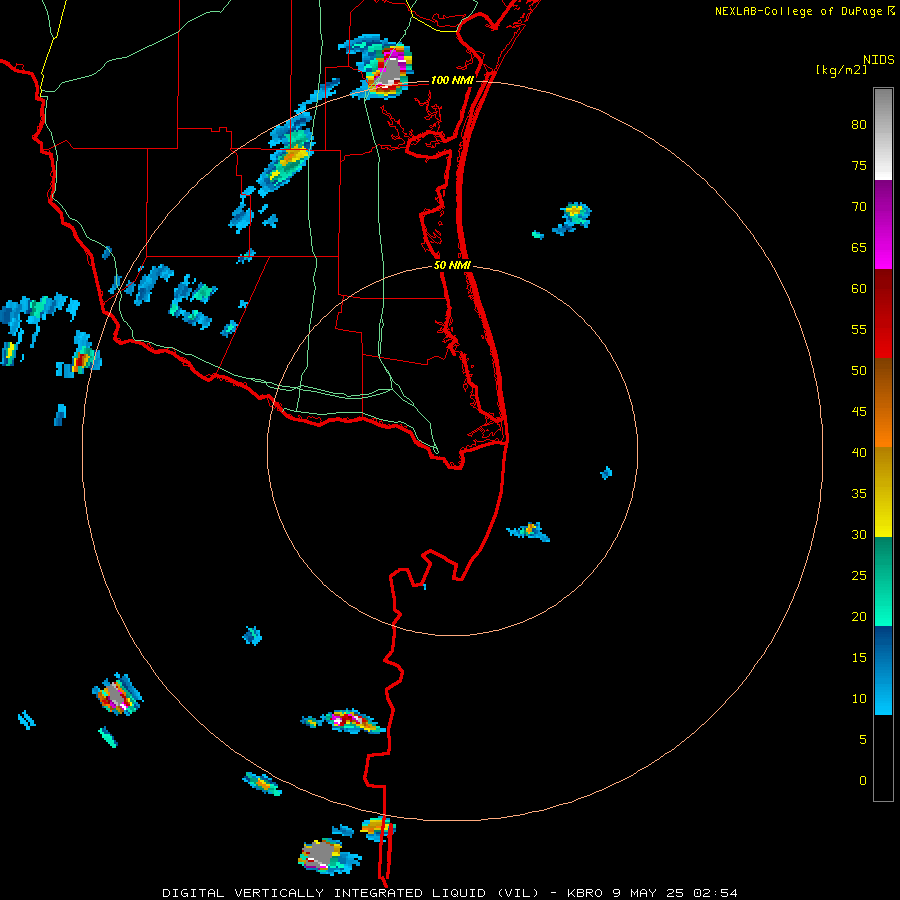The height and width of the screenshot is (900, 900).
Task: Select the 40 scale value
Action: point(859,452)
